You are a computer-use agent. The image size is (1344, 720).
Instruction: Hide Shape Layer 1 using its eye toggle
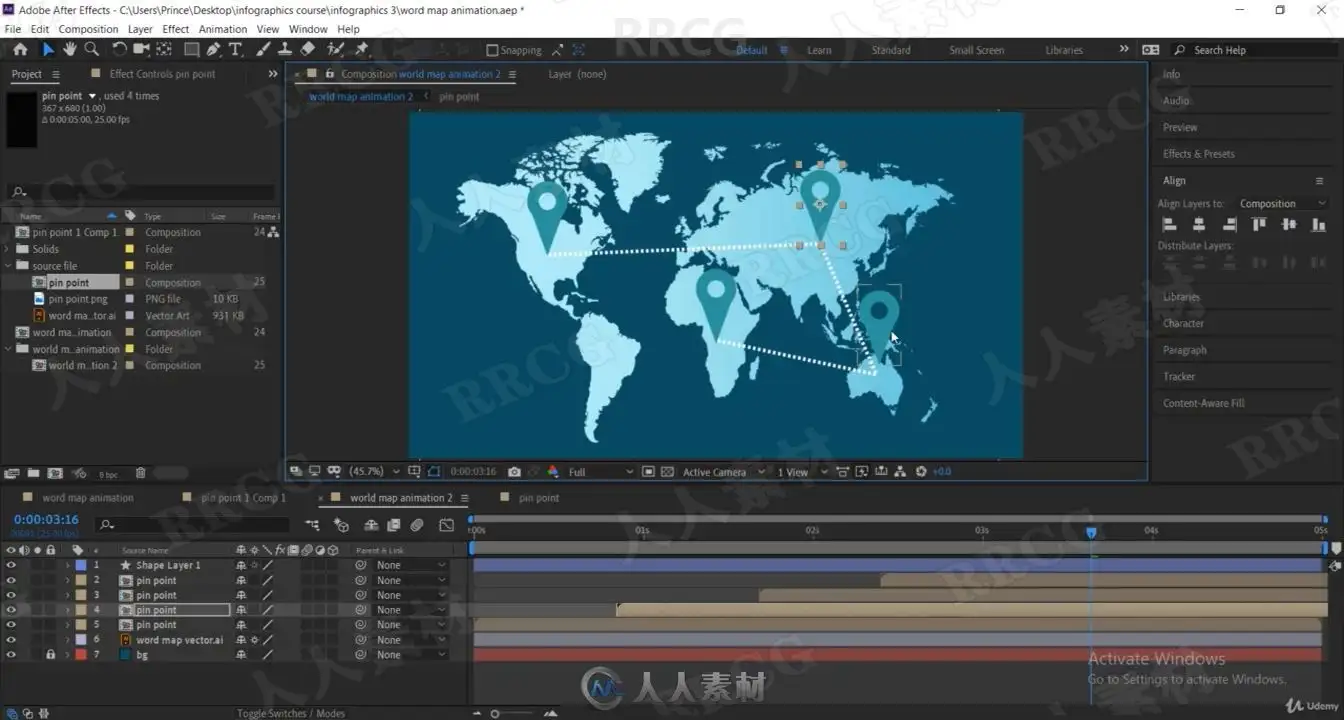[x=11, y=565]
